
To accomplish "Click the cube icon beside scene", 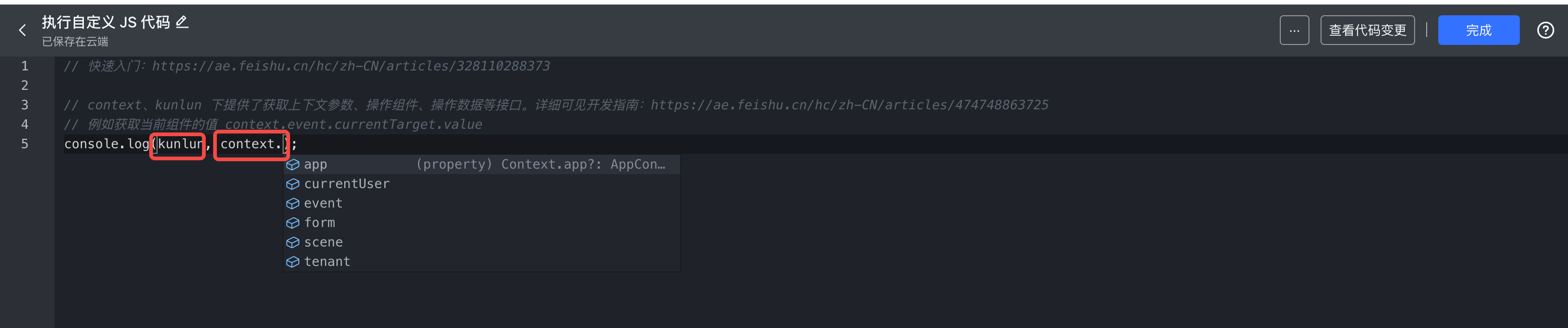I will click(293, 242).
